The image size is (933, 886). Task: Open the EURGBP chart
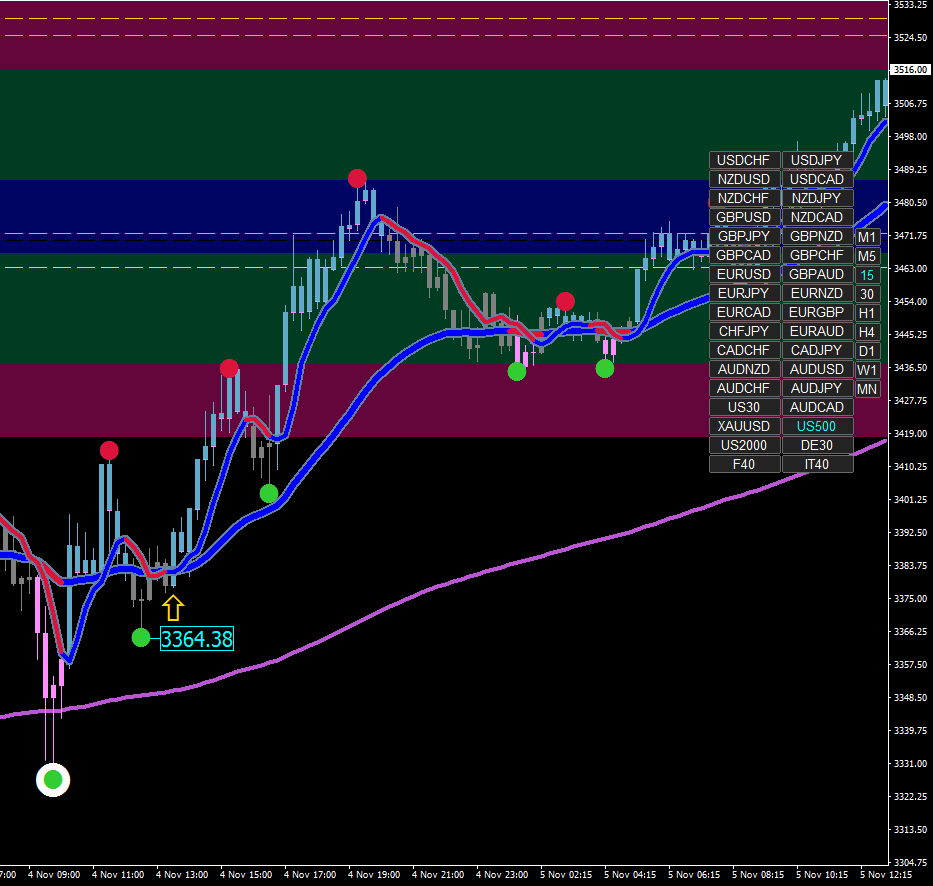coord(817,312)
